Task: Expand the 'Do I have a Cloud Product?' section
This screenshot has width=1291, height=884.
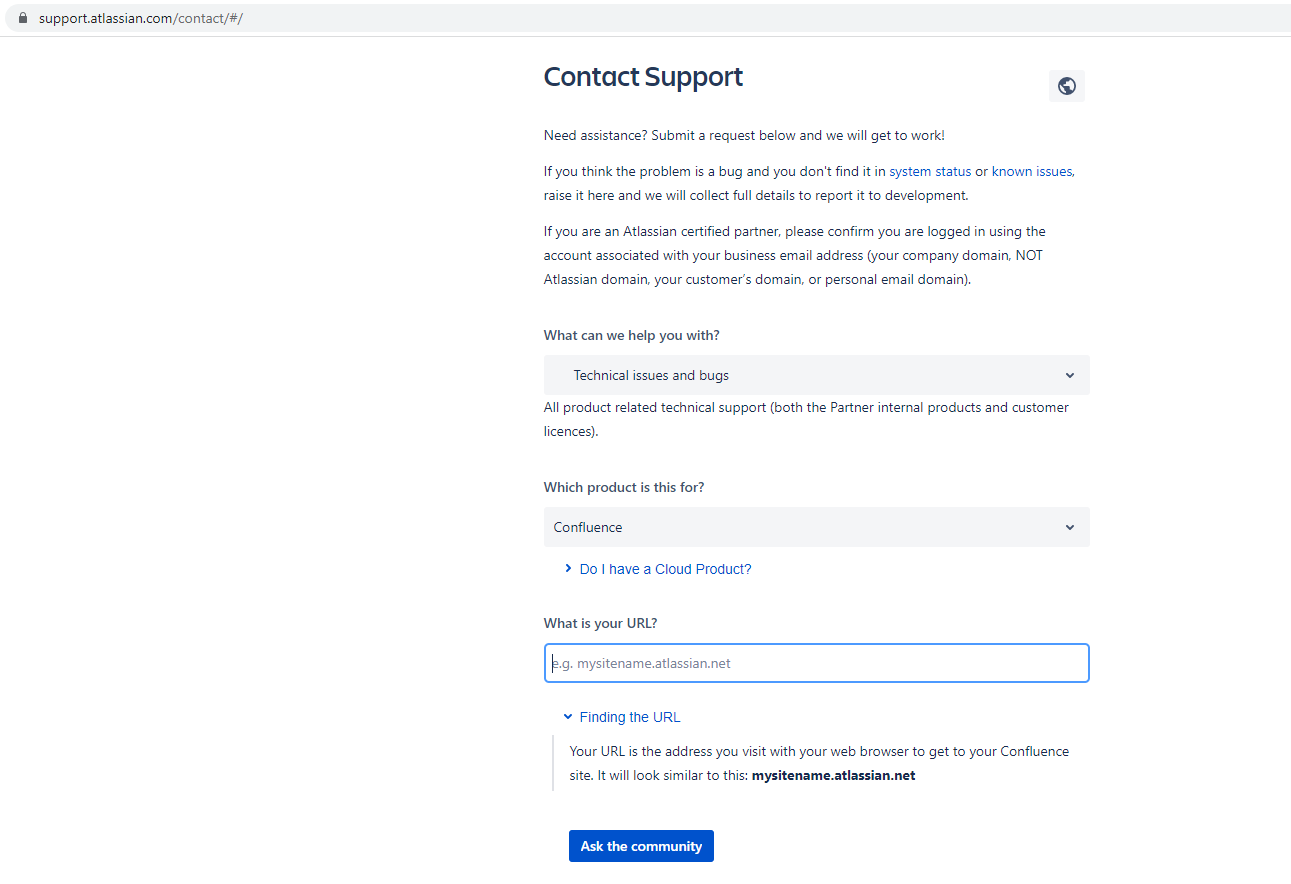Action: tap(664, 568)
